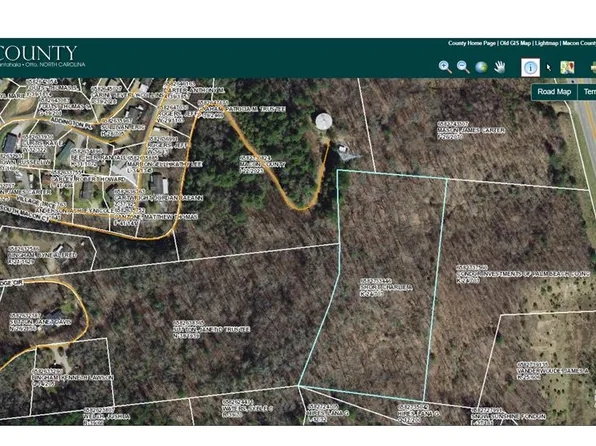Toggle the Identify info tool

coord(530,67)
